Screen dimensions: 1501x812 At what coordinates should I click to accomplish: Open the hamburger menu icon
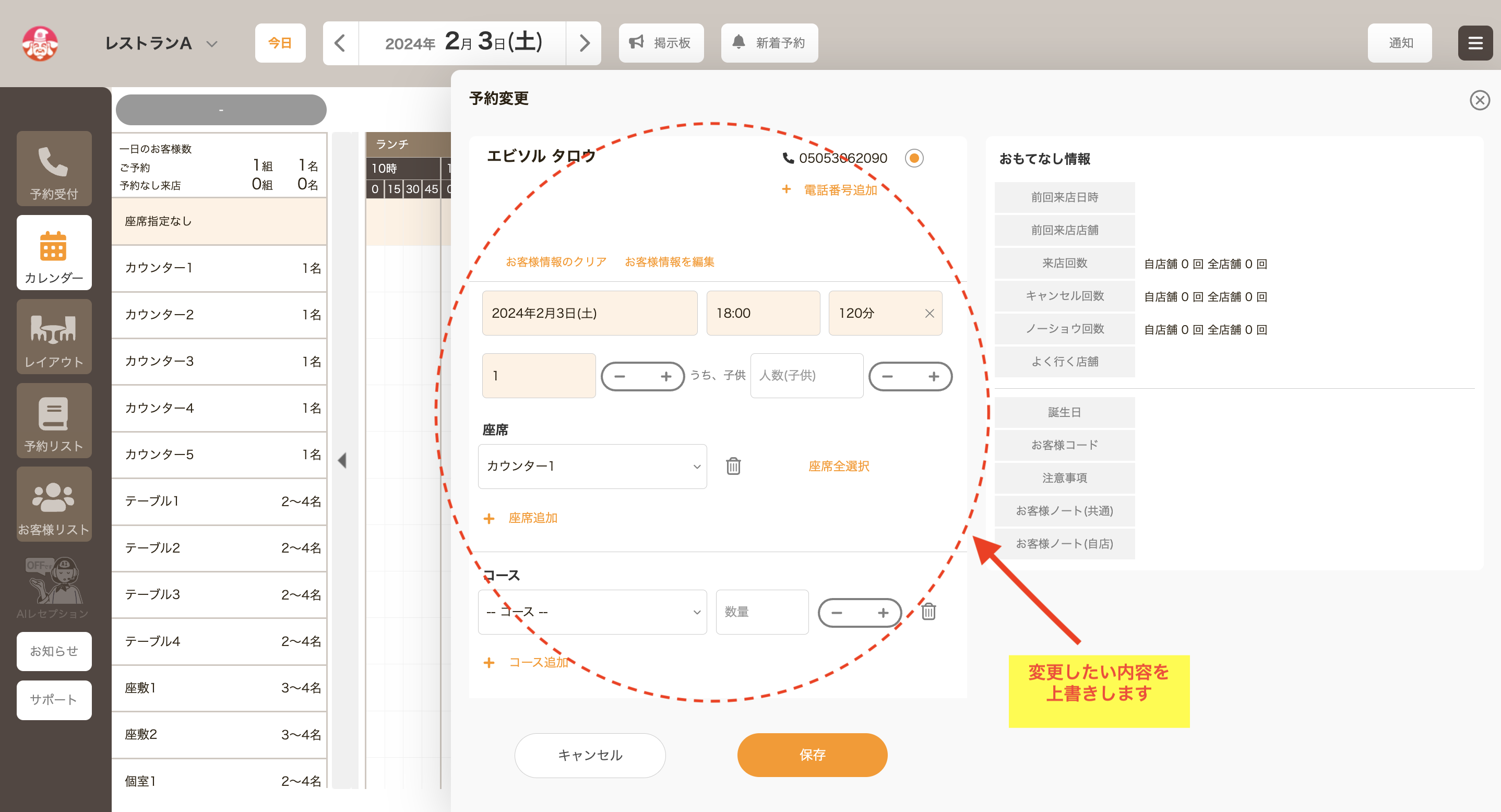[x=1475, y=43]
